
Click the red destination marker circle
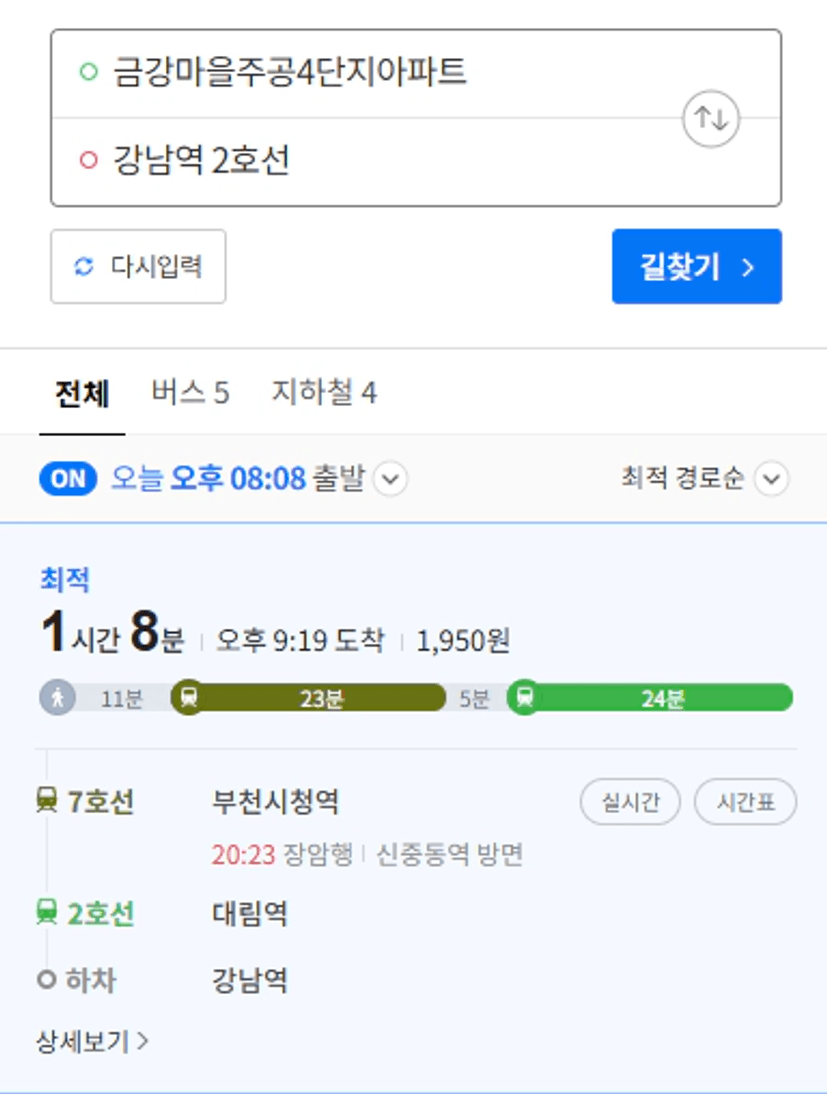(89, 160)
